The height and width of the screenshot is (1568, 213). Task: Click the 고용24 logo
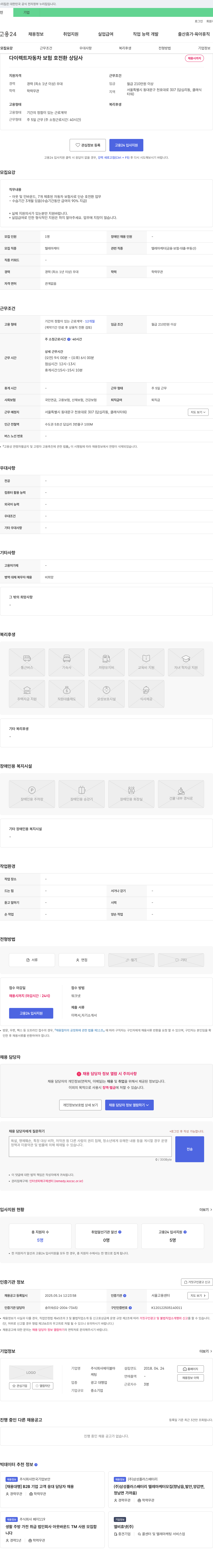click(8, 34)
